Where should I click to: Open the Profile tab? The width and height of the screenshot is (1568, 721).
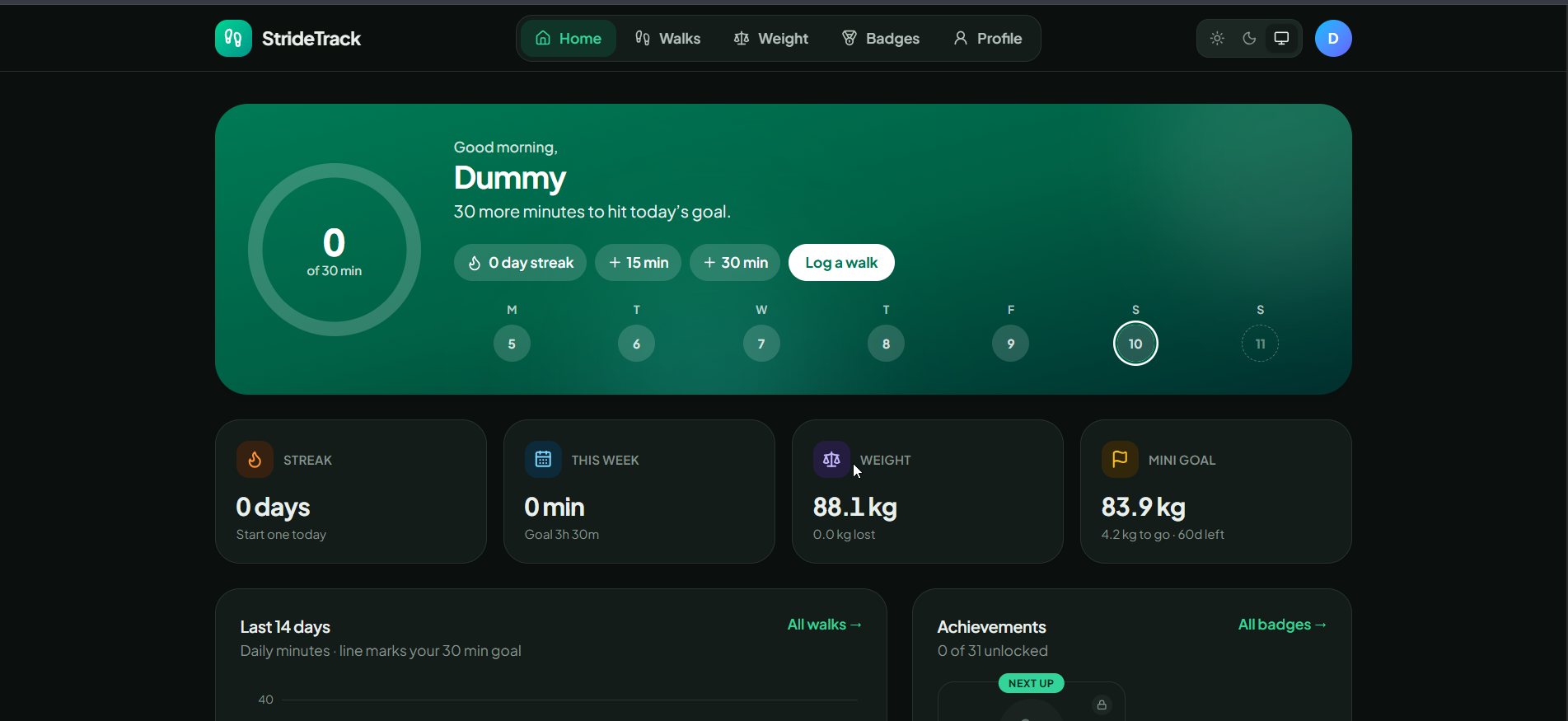click(x=987, y=39)
